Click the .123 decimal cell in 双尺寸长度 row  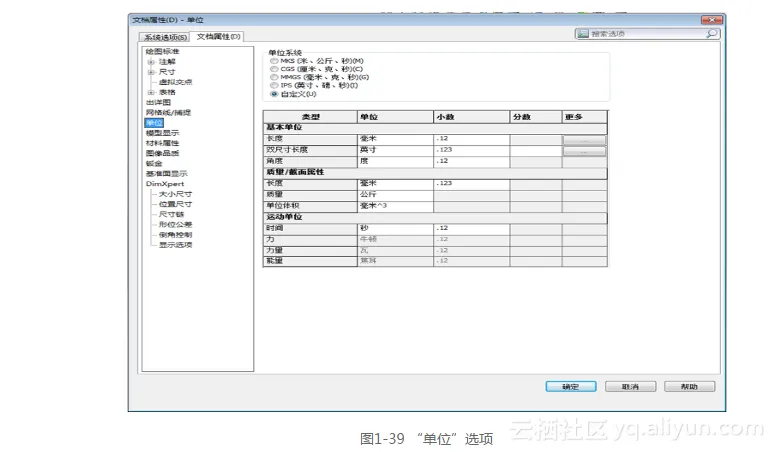tap(472, 150)
